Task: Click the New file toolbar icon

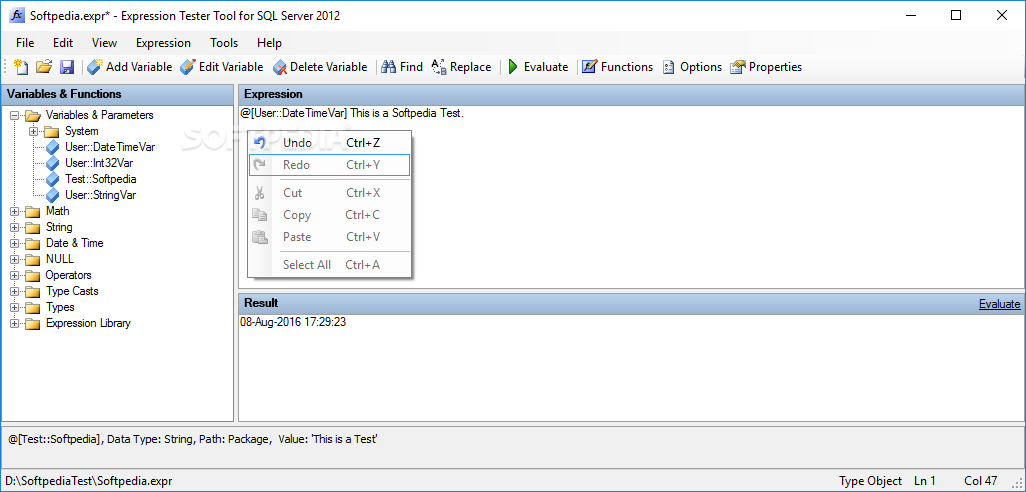Action: [x=22, y=67]
